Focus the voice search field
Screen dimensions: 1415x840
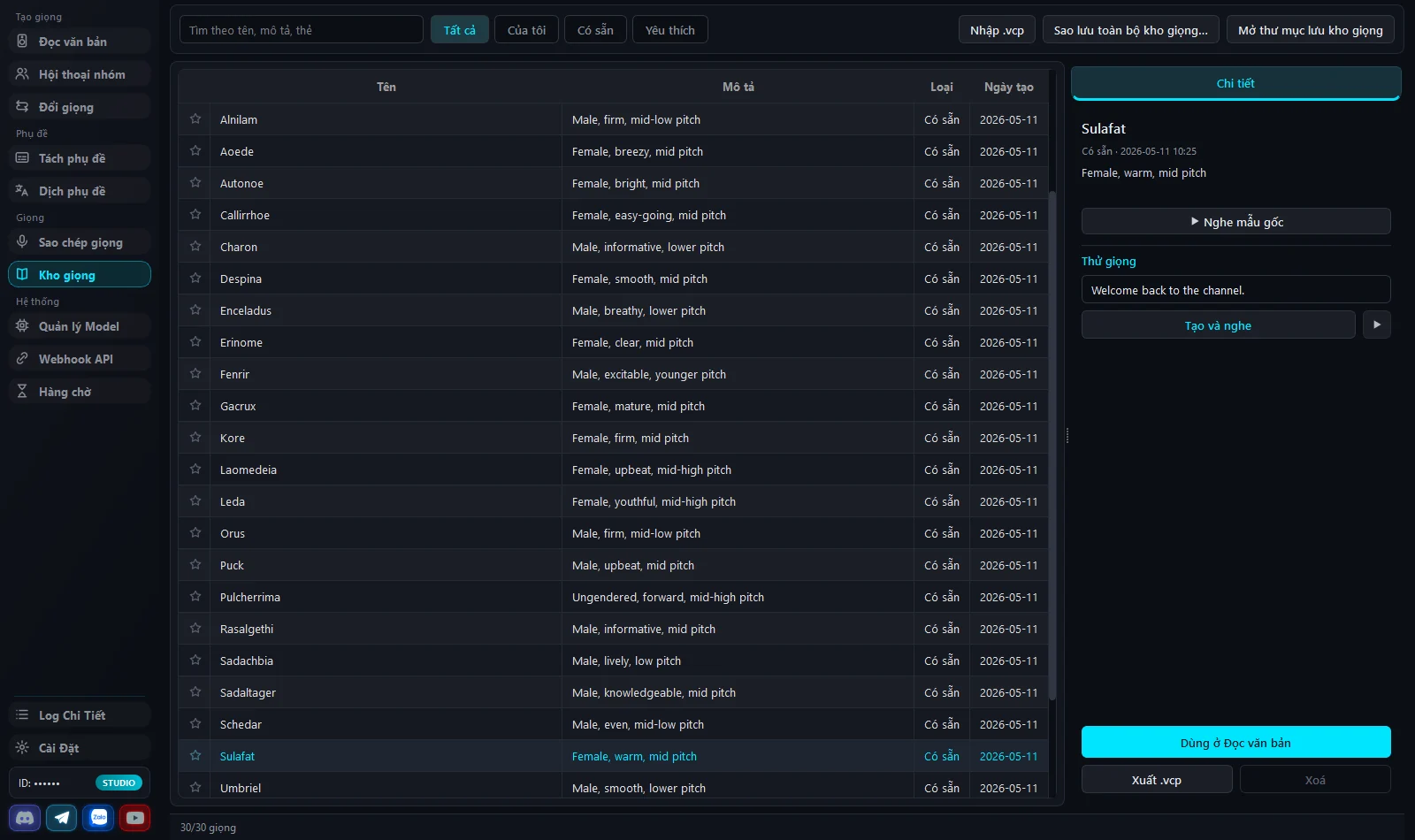[x=301, y=30]
